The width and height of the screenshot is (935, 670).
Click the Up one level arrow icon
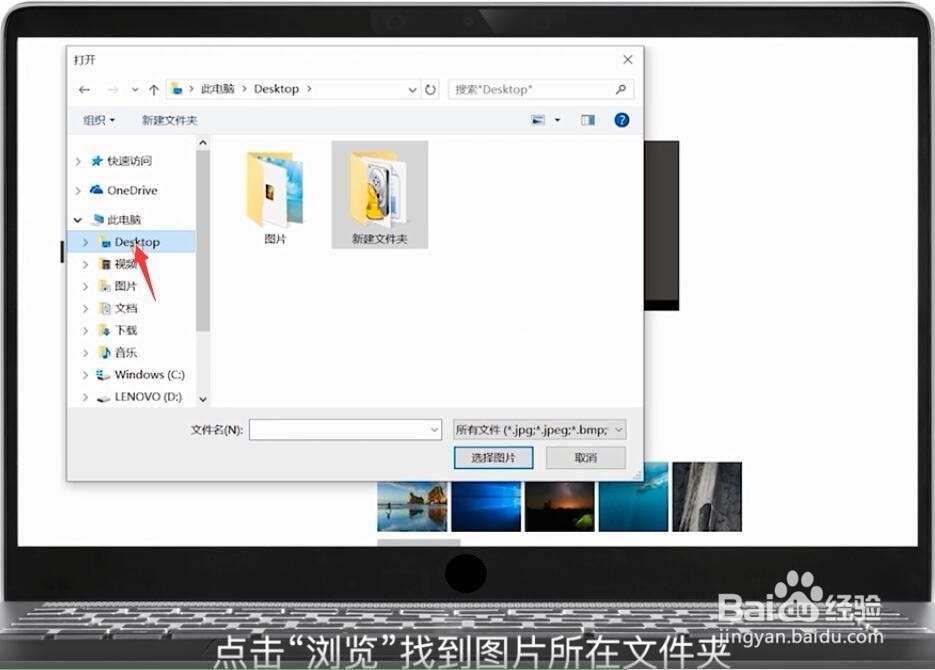(x=153, y=89)
